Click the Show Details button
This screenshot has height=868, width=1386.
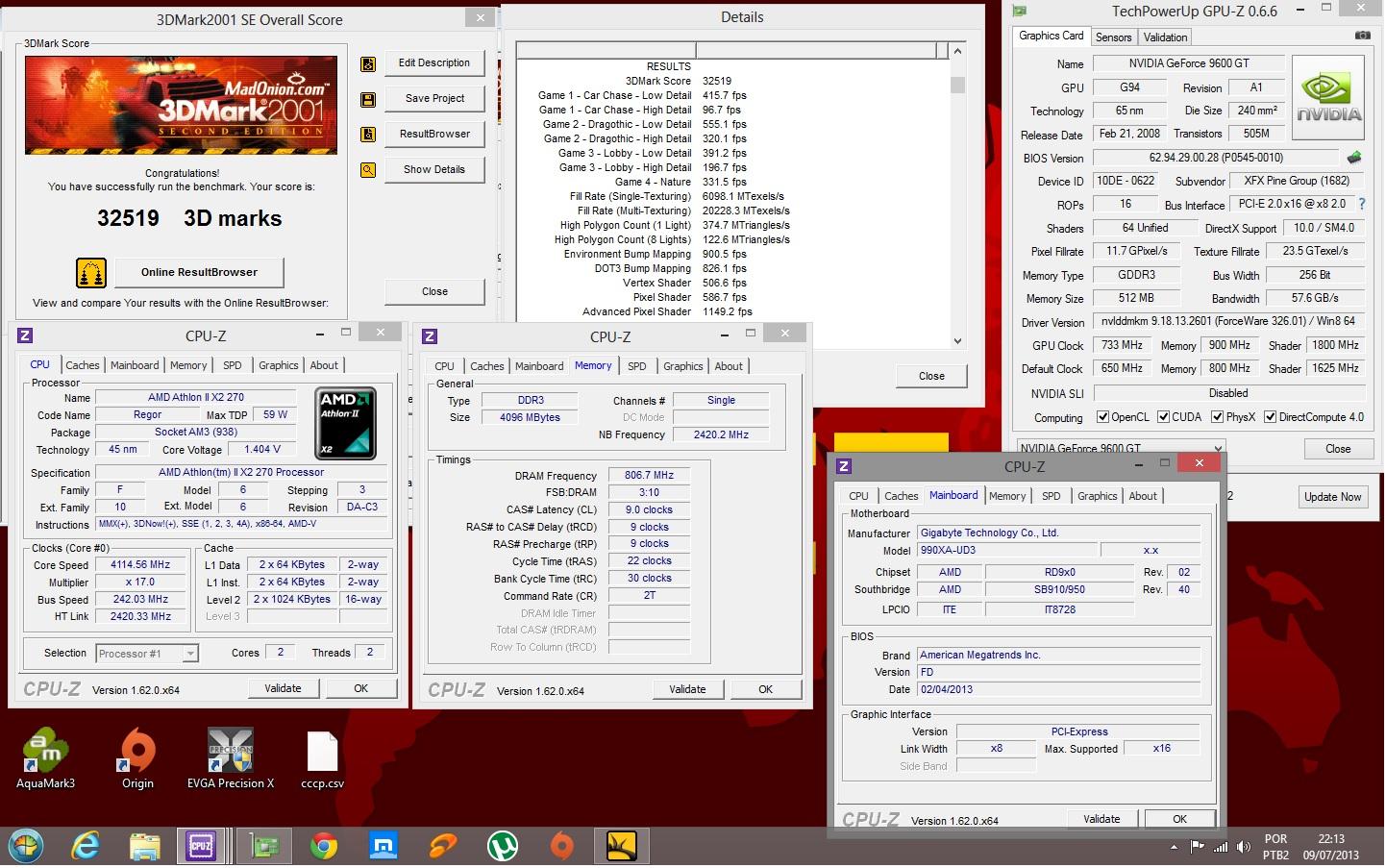[x=434, y=170]
